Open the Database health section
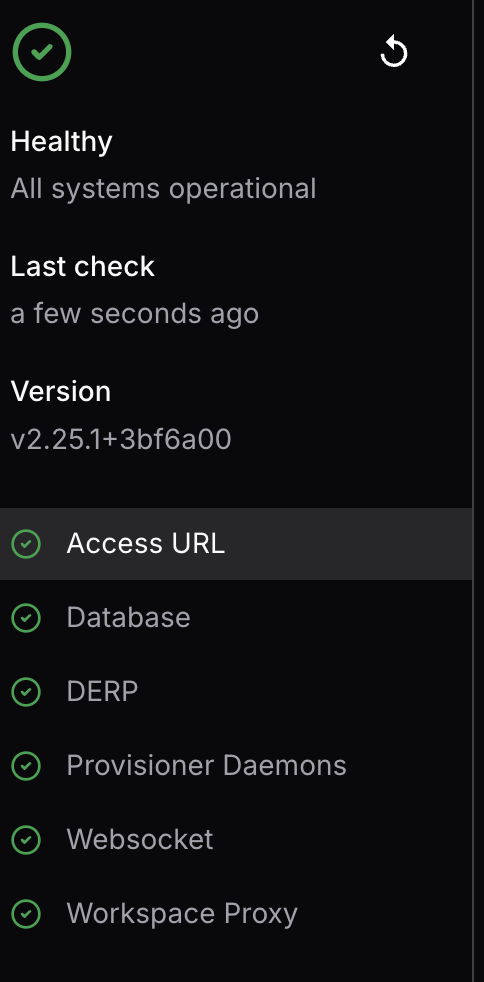Image resolution: width=484 pixels, height=982 pixels. click(x=236, y=618)
